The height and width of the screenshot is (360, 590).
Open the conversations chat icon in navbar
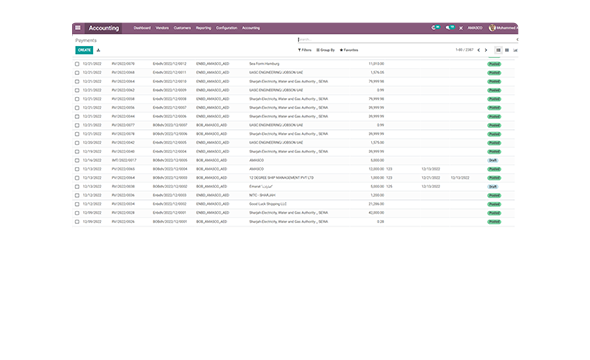coord(450,28)
